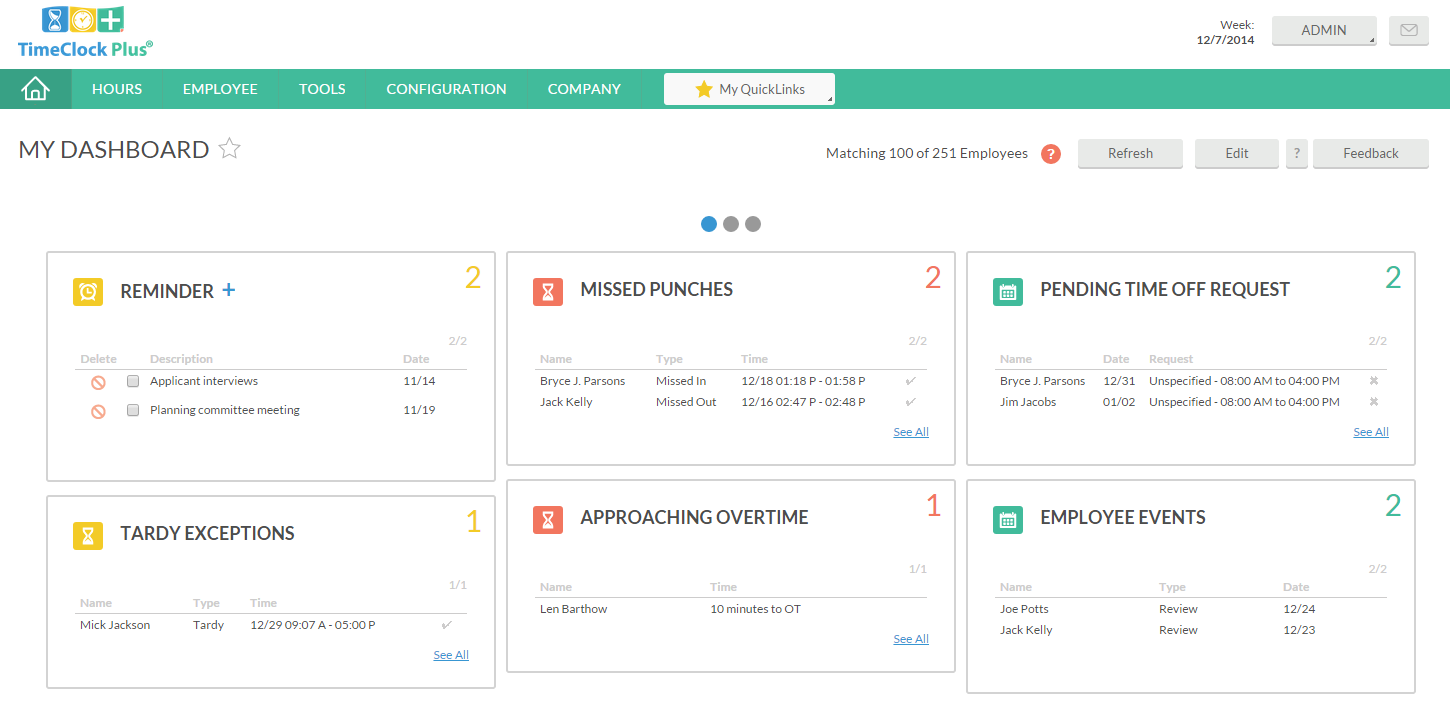This screenshot has height=707, width=1450.
Task: Open the HOURS menu
Action: tap(117, 89)
